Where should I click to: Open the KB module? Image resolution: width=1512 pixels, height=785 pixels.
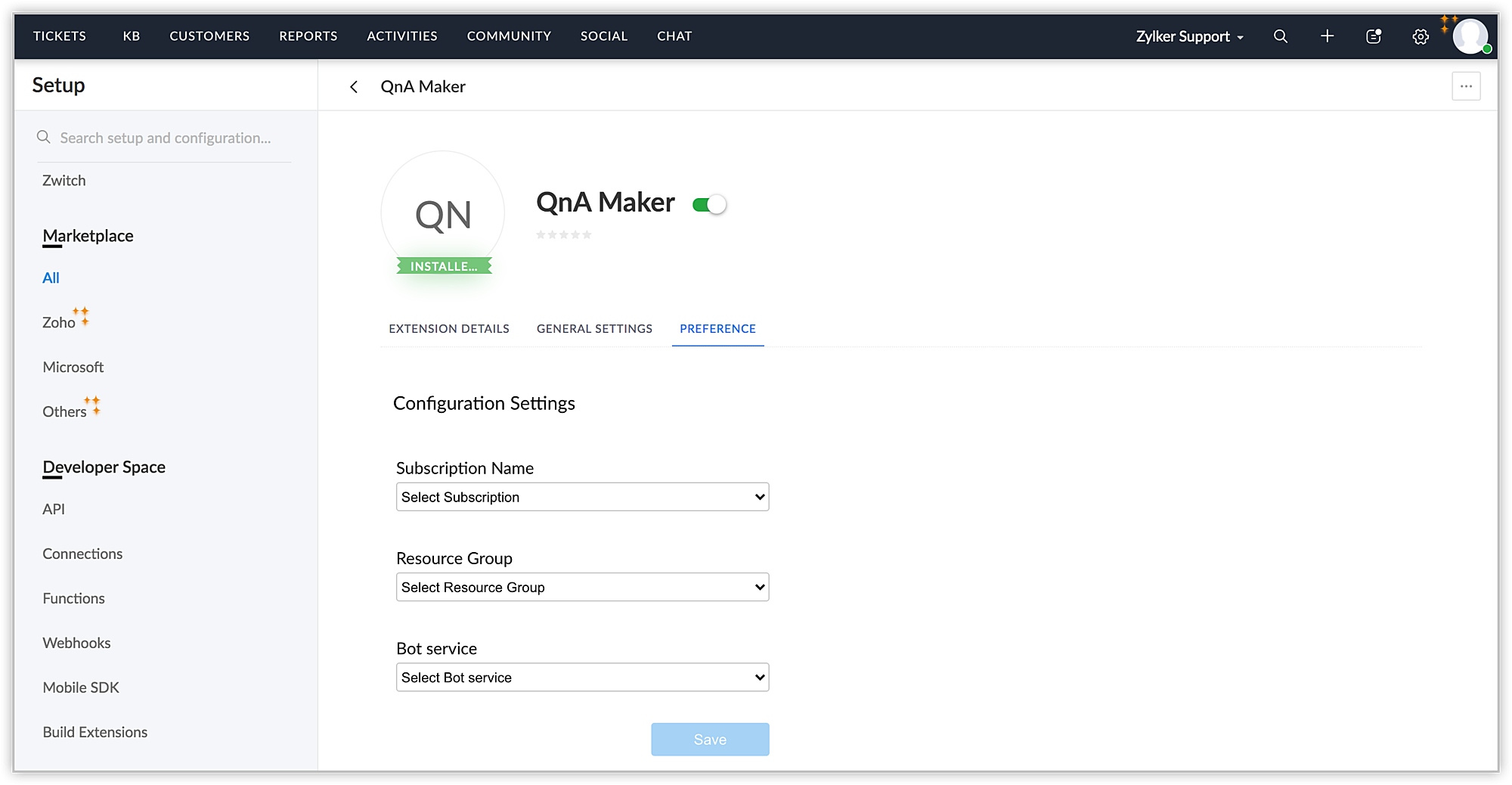[132, 36]
